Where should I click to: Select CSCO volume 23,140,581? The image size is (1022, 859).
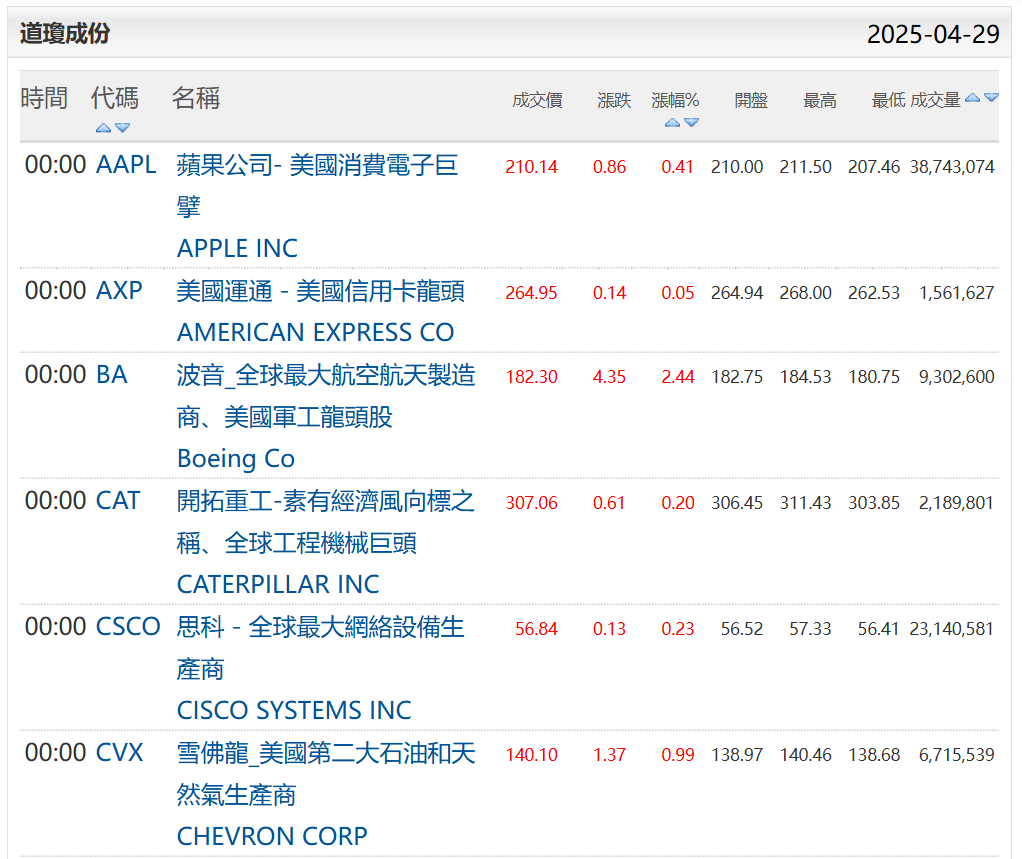(952, 628)
